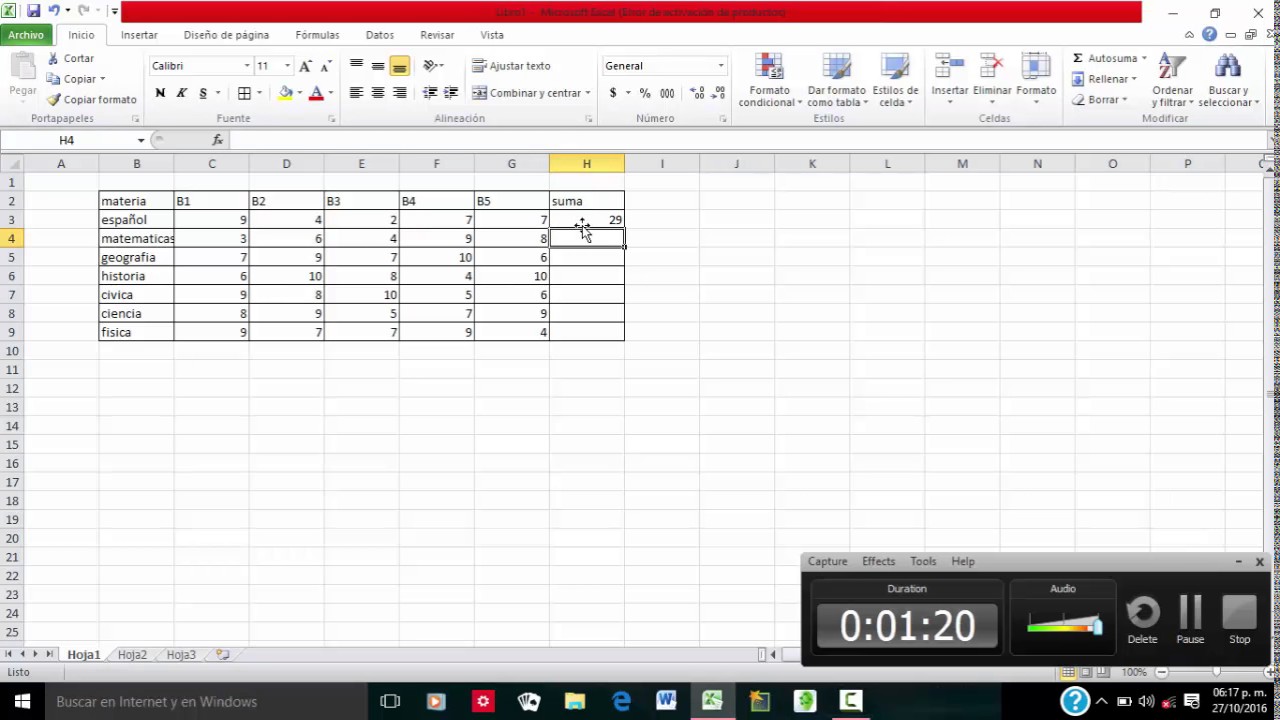The width and height of the screenshot is (1280, 720).
Task: Align text to middle
Action: click(378, 66)
